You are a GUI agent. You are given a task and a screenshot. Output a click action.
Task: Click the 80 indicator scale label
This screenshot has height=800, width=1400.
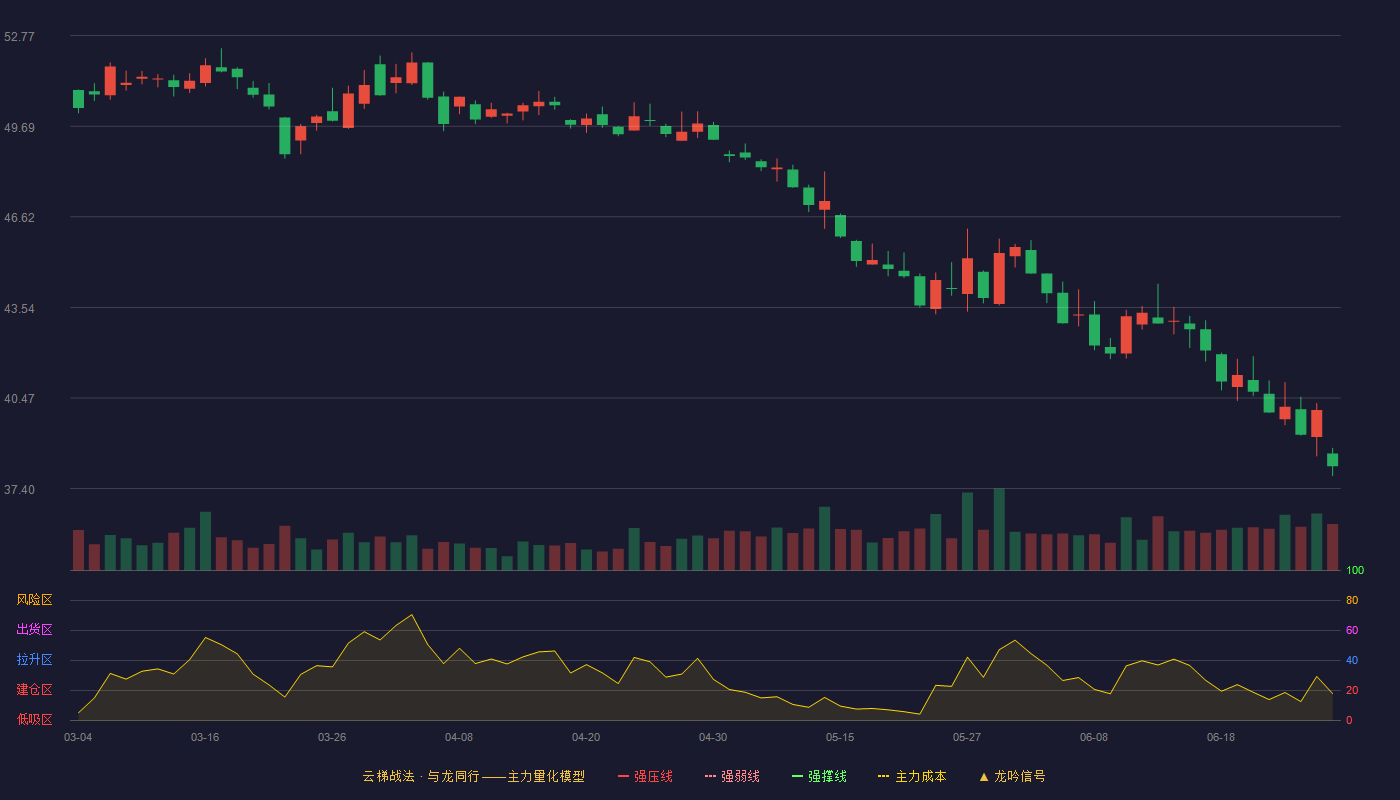[x=1352, y=600]
